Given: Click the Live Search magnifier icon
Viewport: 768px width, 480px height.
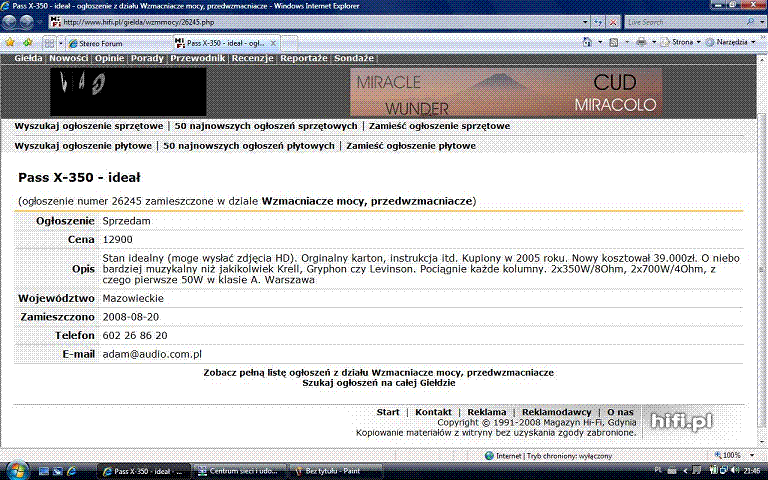Looking at the screenshot, I should 750,22.
